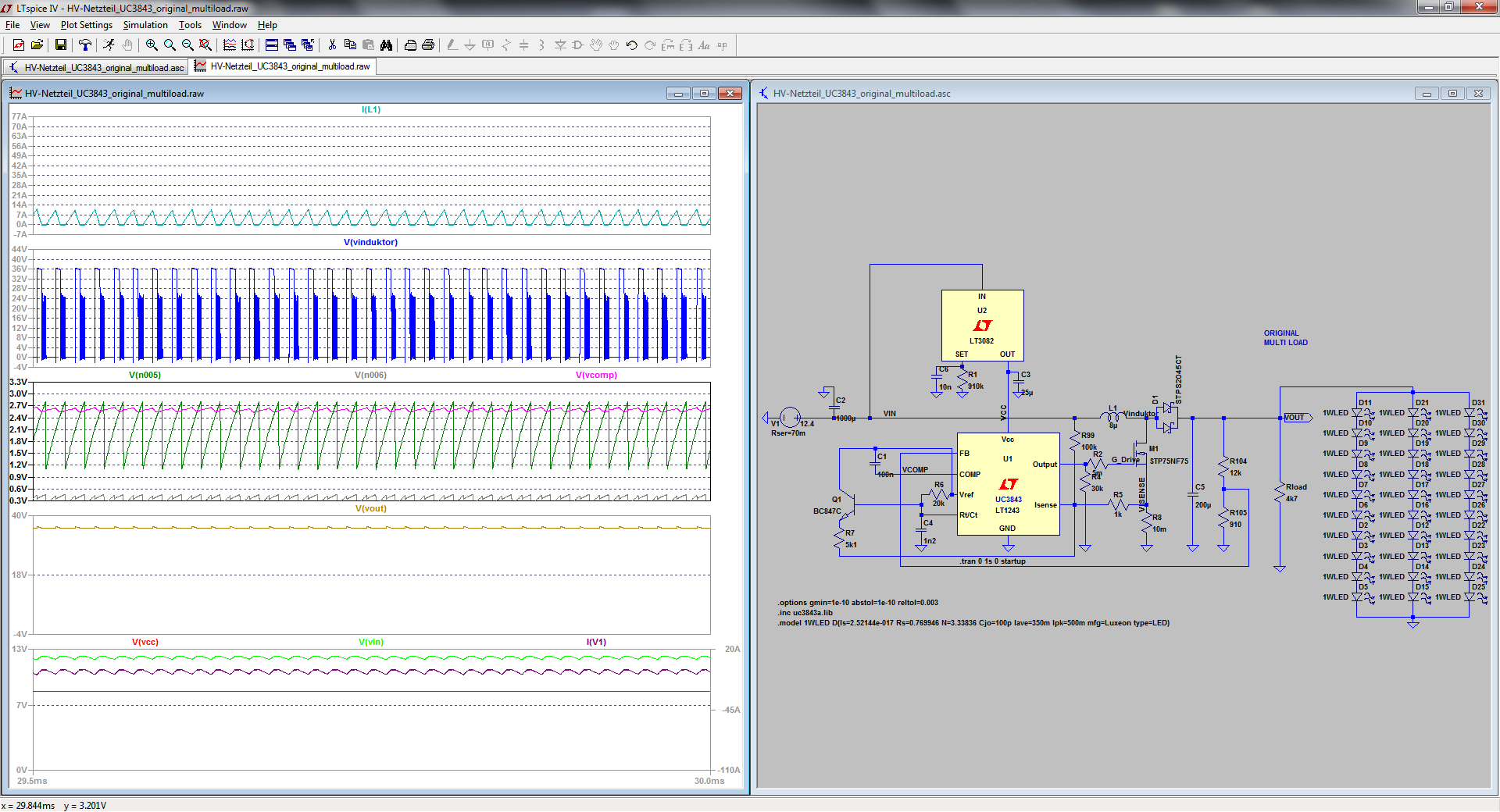Screen dimensions: 1500x812
Task: Switch to the .raw waveform tab
Action: 283,66
